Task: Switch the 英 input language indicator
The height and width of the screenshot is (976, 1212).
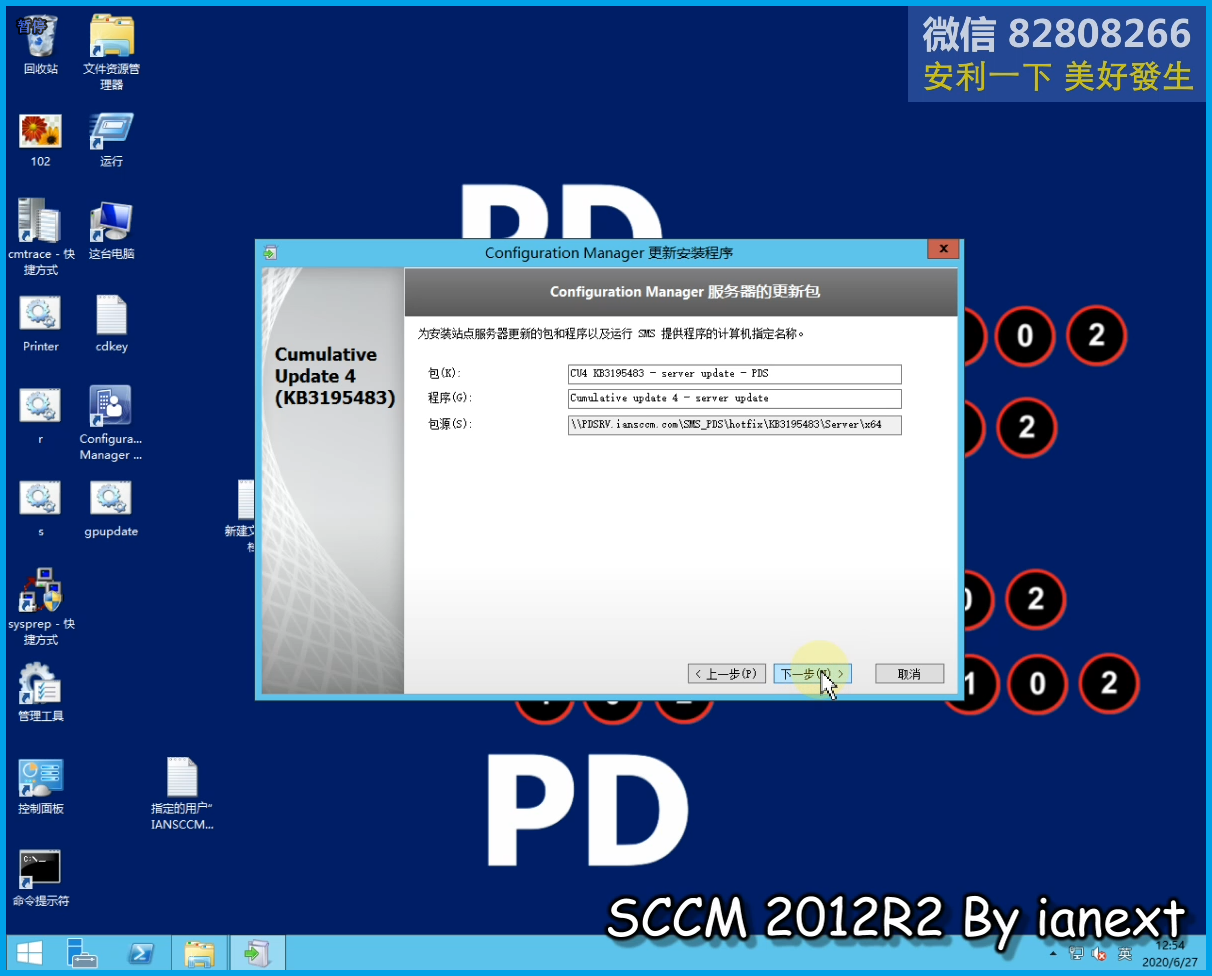Action: [x=1125, y=954]
